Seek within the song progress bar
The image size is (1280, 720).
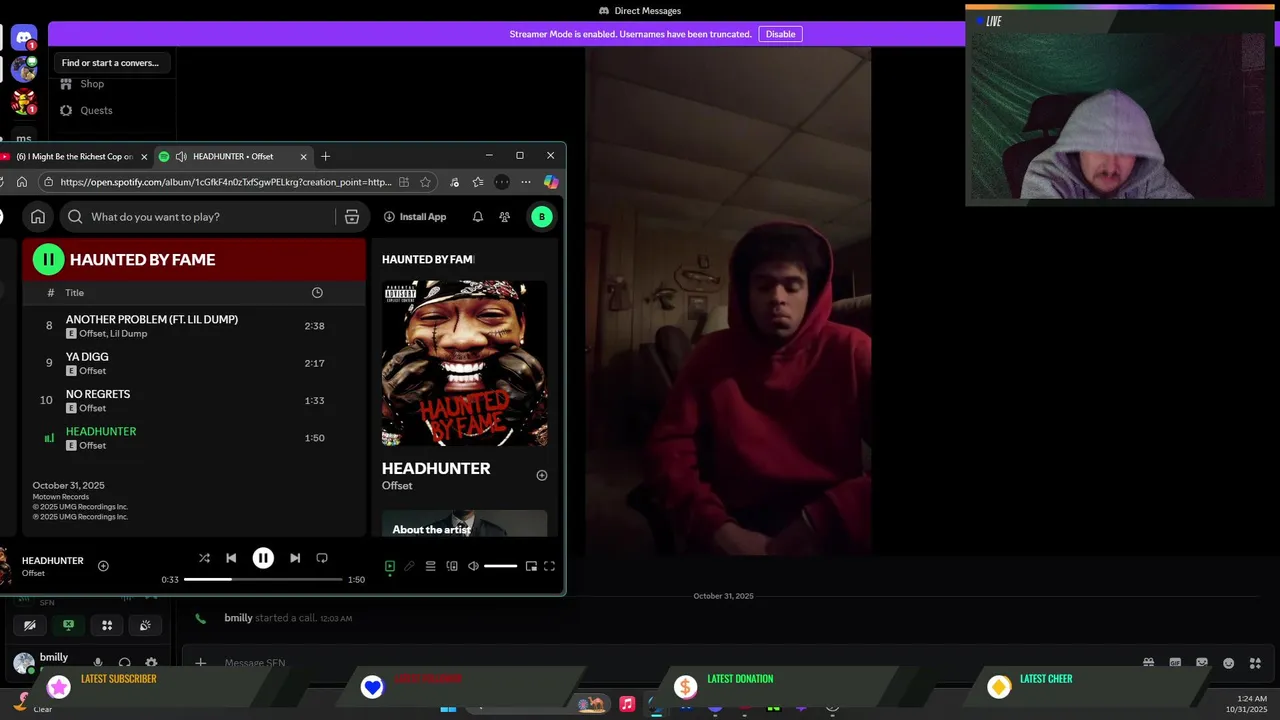(263, 579)
